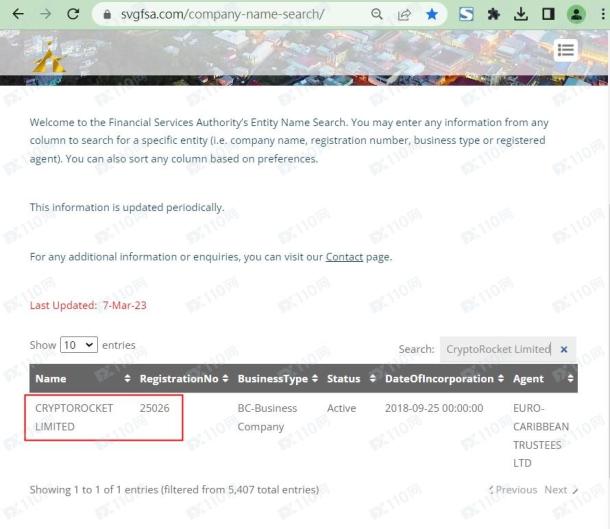
Task: Select the BC-Business Company cell
Action: pos(267,417)
